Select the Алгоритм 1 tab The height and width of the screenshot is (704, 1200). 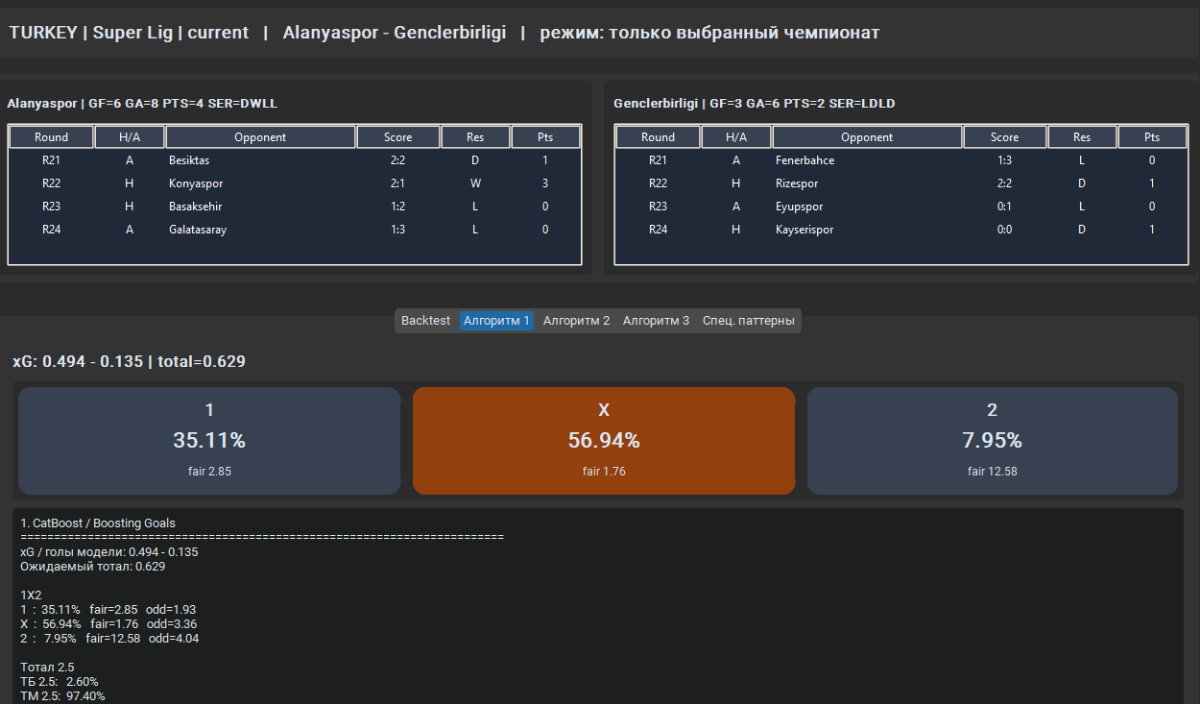(x=496, y=321)
